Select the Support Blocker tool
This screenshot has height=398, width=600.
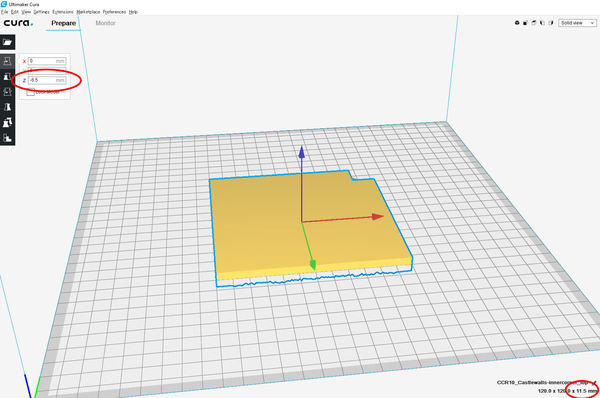click(7, 138)
